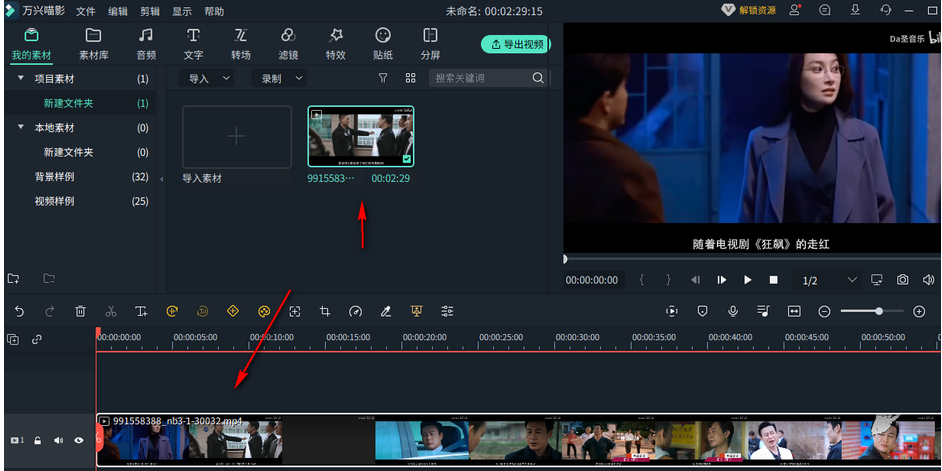Click the scissors split icon
This screenshot has width=942, height=471.
[111, 311]
